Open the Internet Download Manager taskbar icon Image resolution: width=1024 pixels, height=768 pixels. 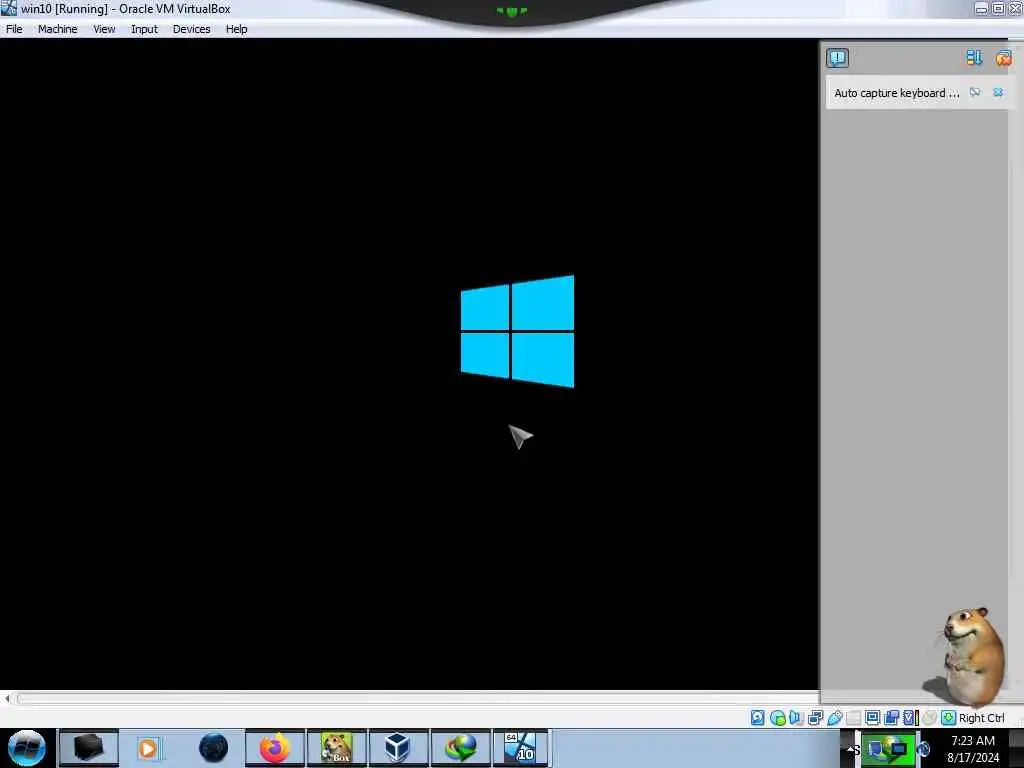point(460,748)
